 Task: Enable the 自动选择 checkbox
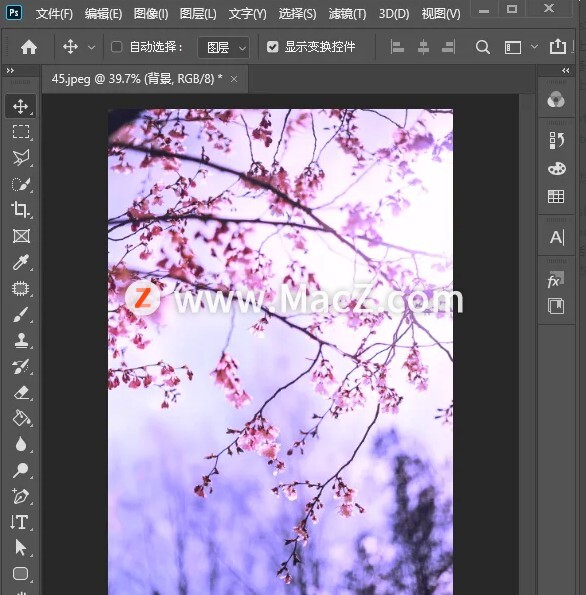[x=117, y=47]
